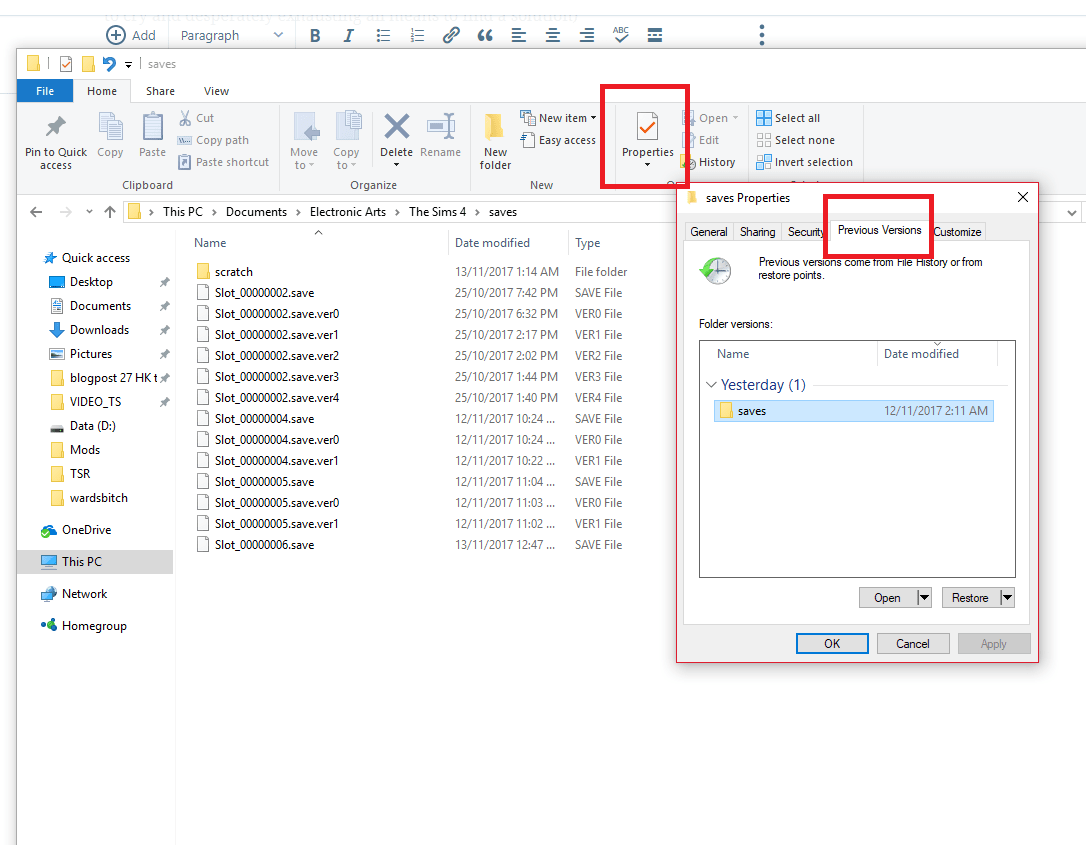Click the Up arrow navigation icon
This screenshot has height=845, width=1086.
(110, 212)
